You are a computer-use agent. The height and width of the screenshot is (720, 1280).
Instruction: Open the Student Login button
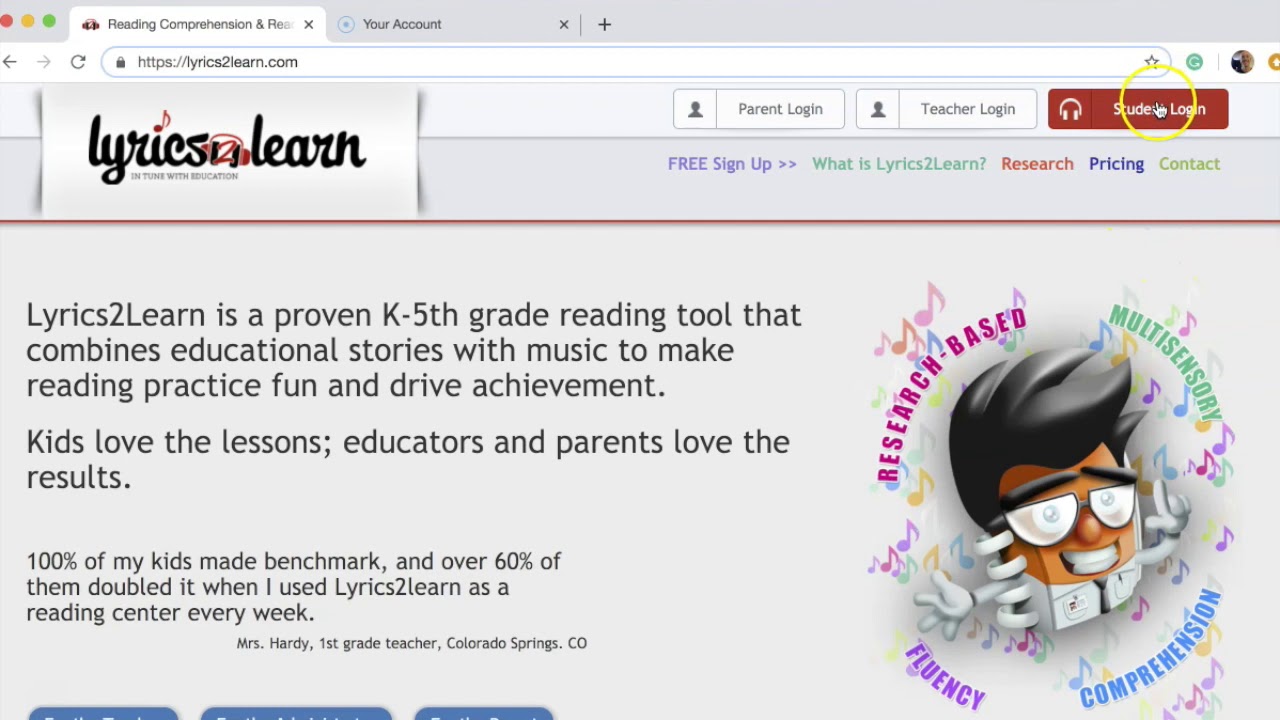coord(1138,109)
